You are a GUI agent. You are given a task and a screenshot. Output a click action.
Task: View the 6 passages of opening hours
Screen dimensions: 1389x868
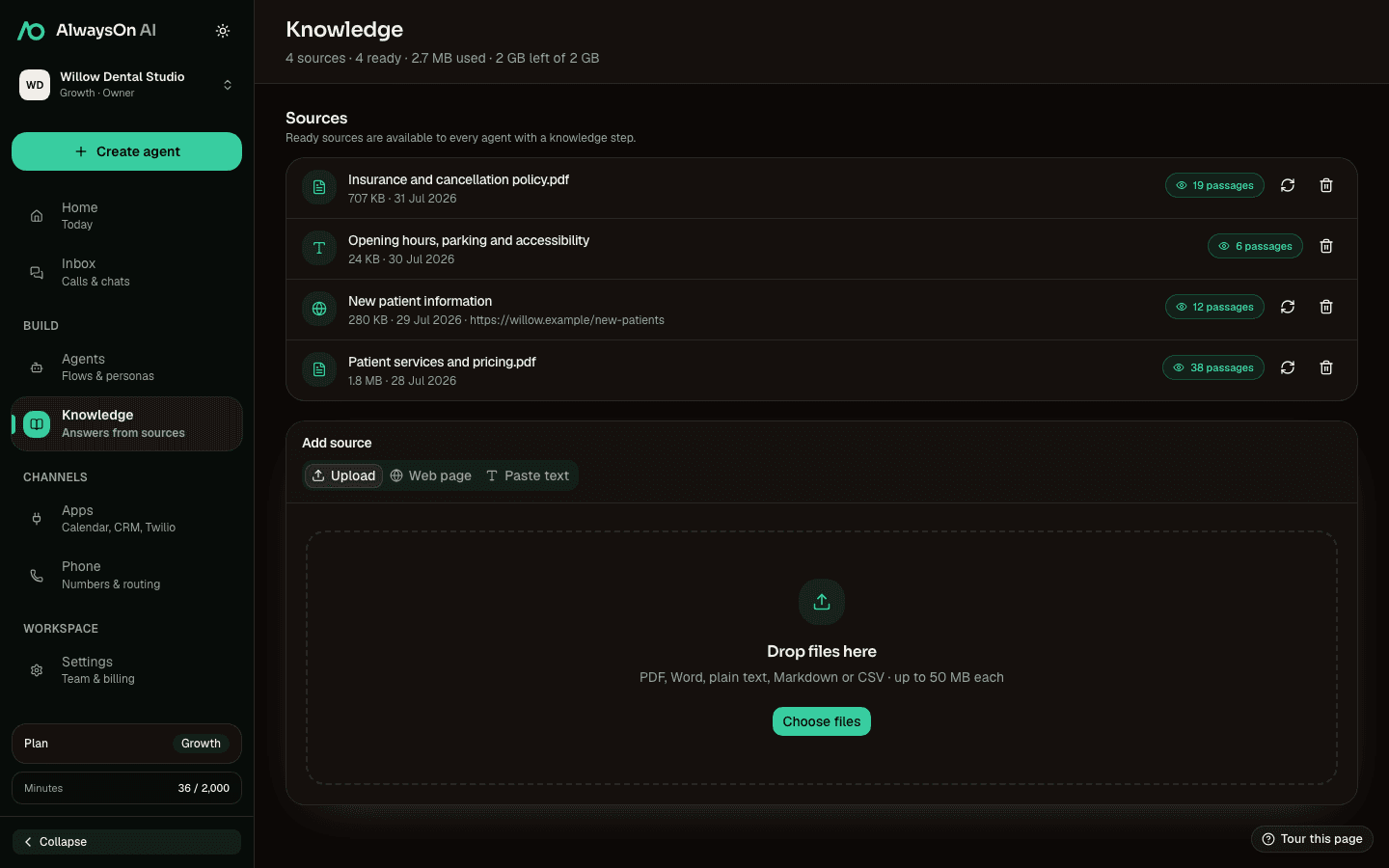[x=1255, y=246]
